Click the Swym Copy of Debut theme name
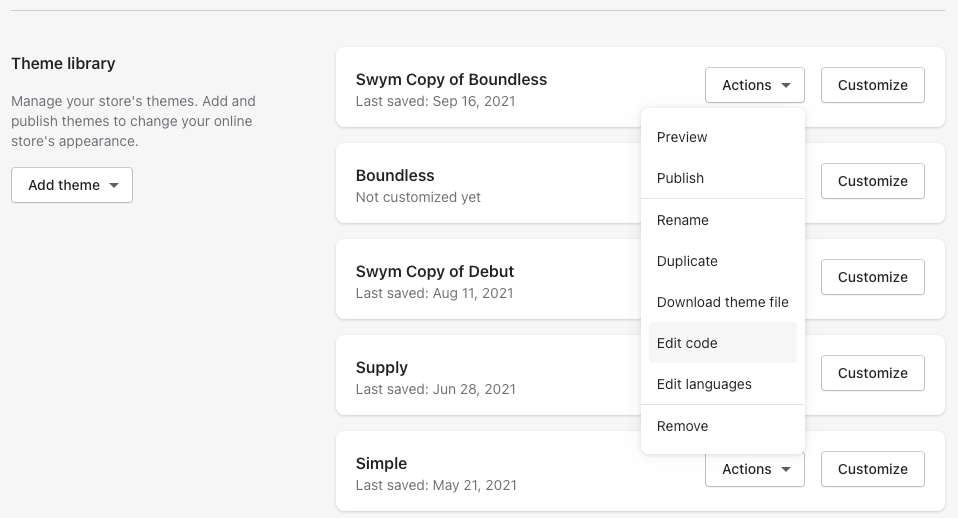958x518 pixels. pyautogui.click(x=434, y=271)
